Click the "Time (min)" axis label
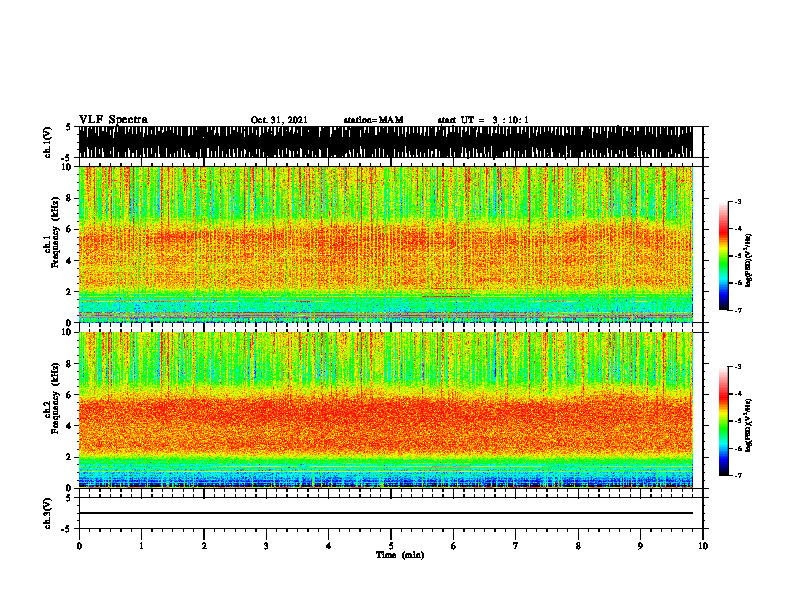This screenshot has height=612, width=792. click(x=400, y=555)
